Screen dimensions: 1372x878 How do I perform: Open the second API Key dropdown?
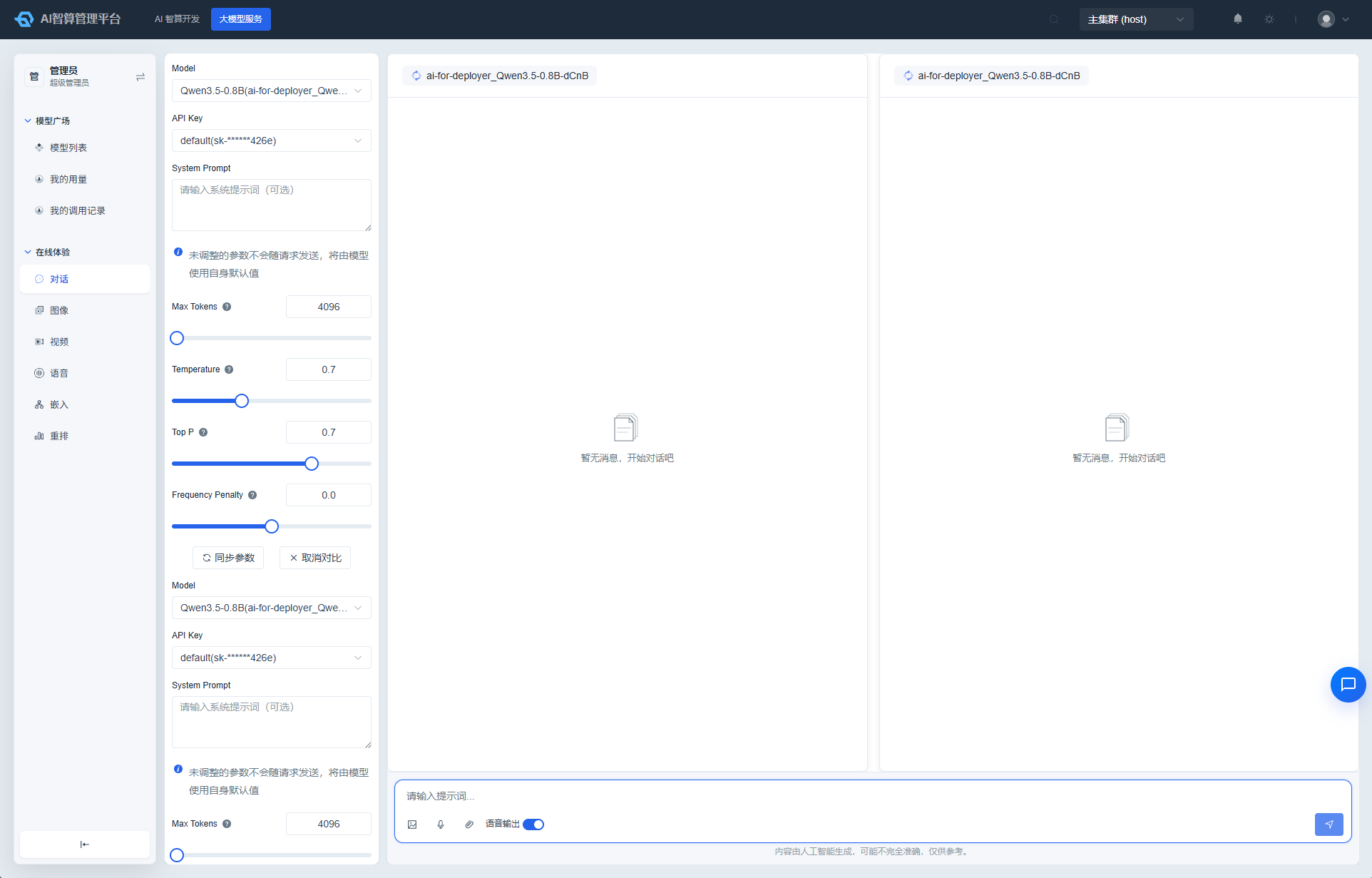point(272,658)
